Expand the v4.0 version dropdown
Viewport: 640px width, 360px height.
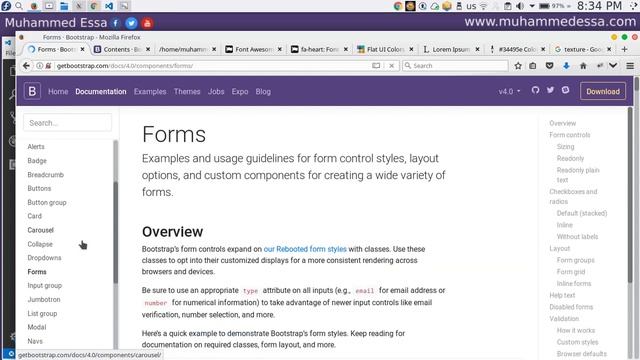[509, 91]
